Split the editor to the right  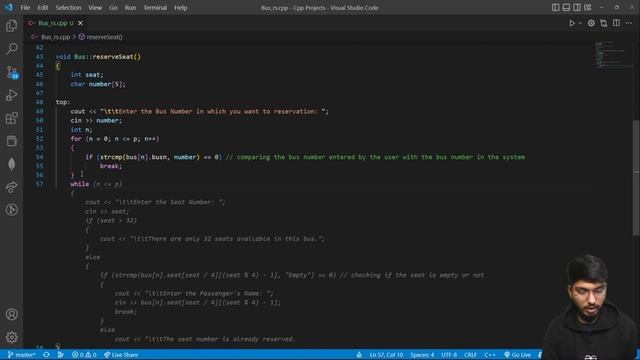pyautogui.click(x=616, y=23)
